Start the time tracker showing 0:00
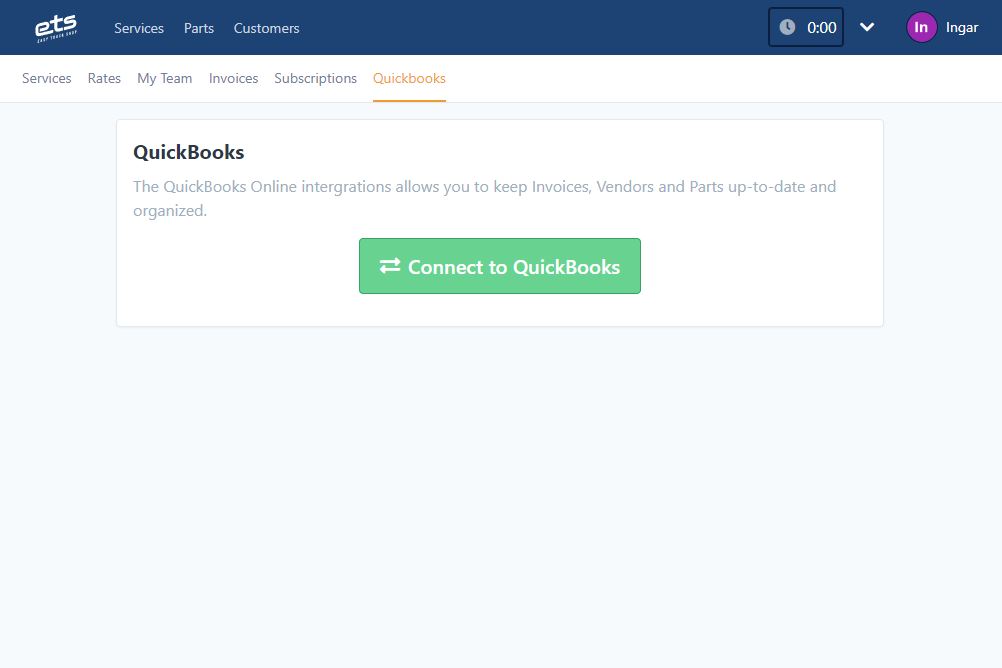The width and height of the screenshot is (1002, 668). pos(806,27)
